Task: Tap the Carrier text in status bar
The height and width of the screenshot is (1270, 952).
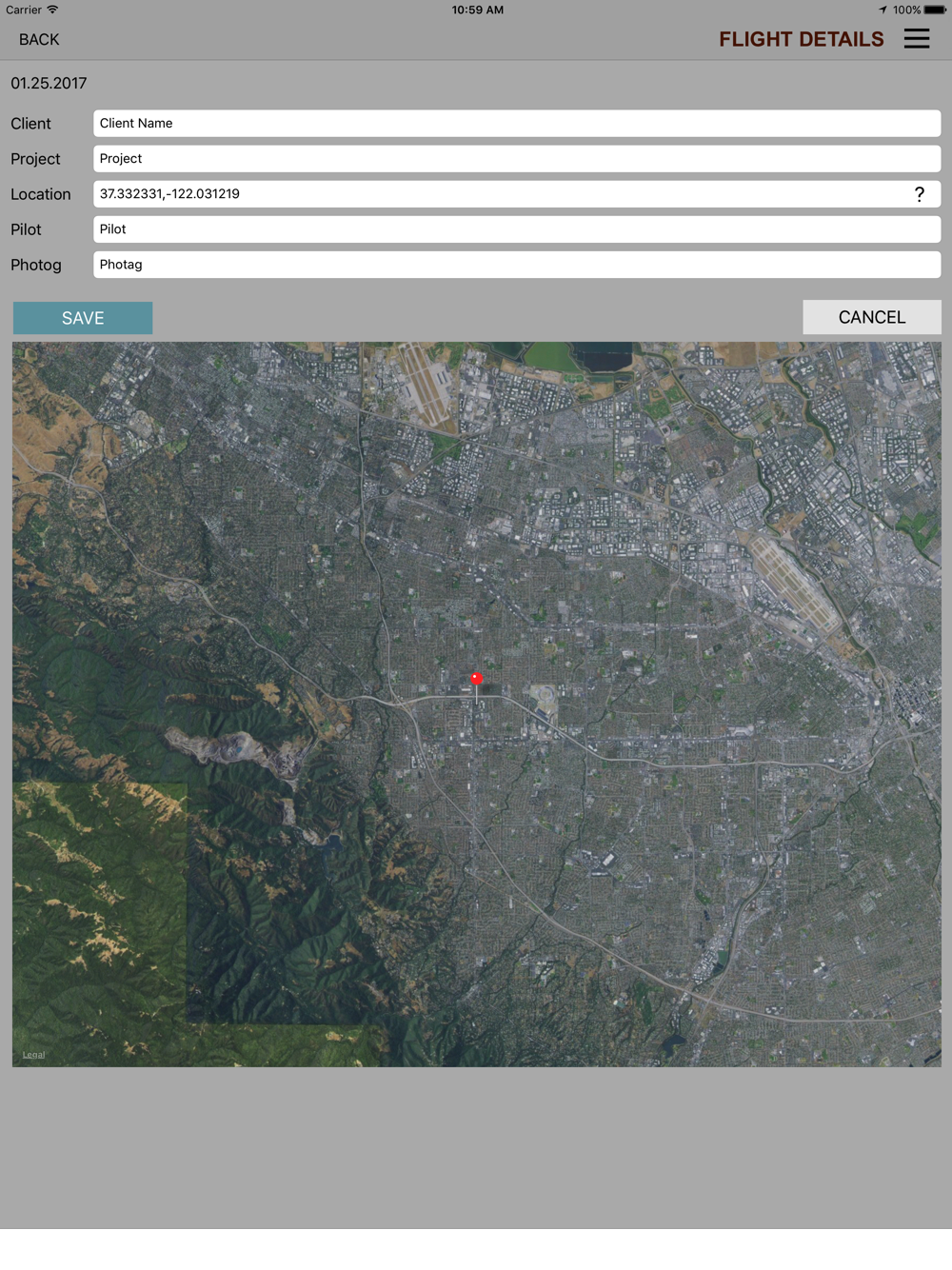Action: 24,10
